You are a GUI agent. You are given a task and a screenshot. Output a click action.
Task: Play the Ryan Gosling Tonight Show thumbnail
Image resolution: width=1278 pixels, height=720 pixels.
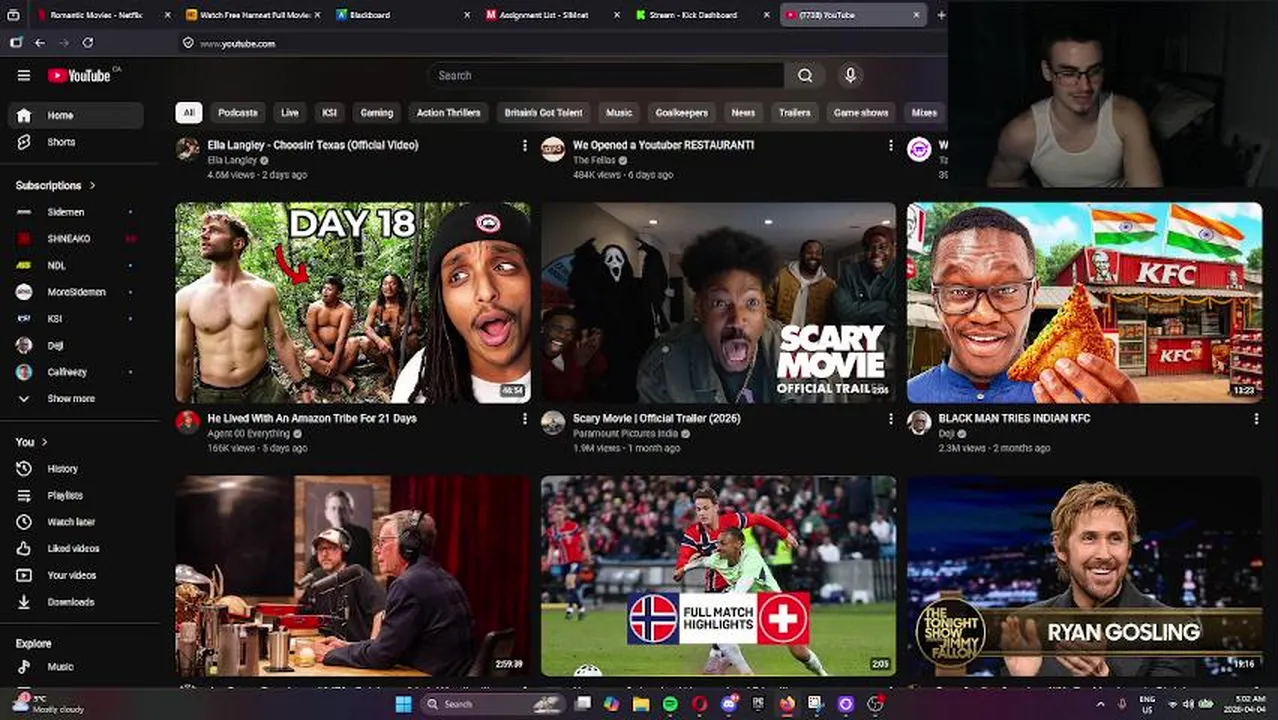pos(1085,576)
